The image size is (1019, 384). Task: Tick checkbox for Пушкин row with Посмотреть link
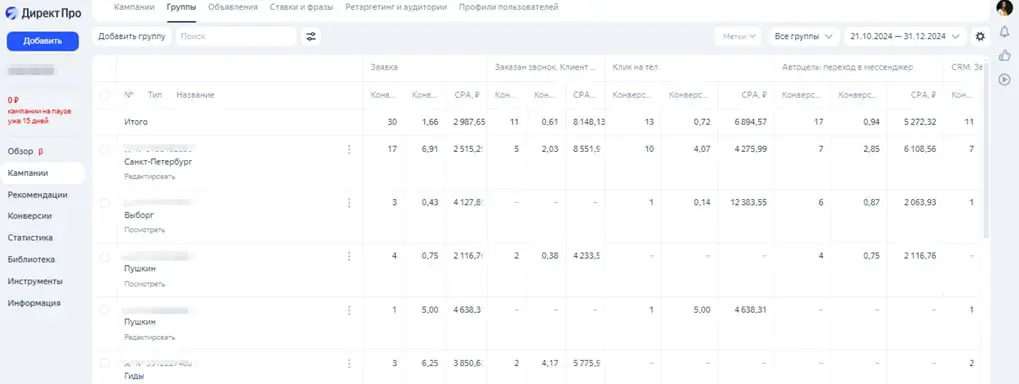105,257
